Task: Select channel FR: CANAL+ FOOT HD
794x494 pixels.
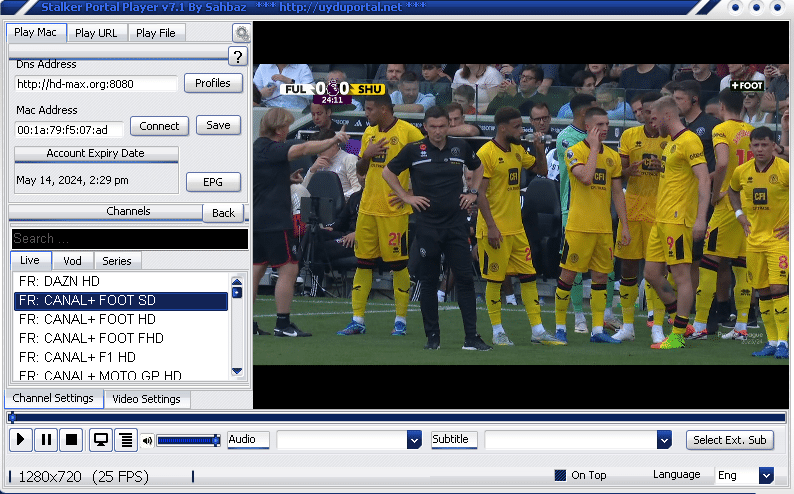Action: coord(121,319)
